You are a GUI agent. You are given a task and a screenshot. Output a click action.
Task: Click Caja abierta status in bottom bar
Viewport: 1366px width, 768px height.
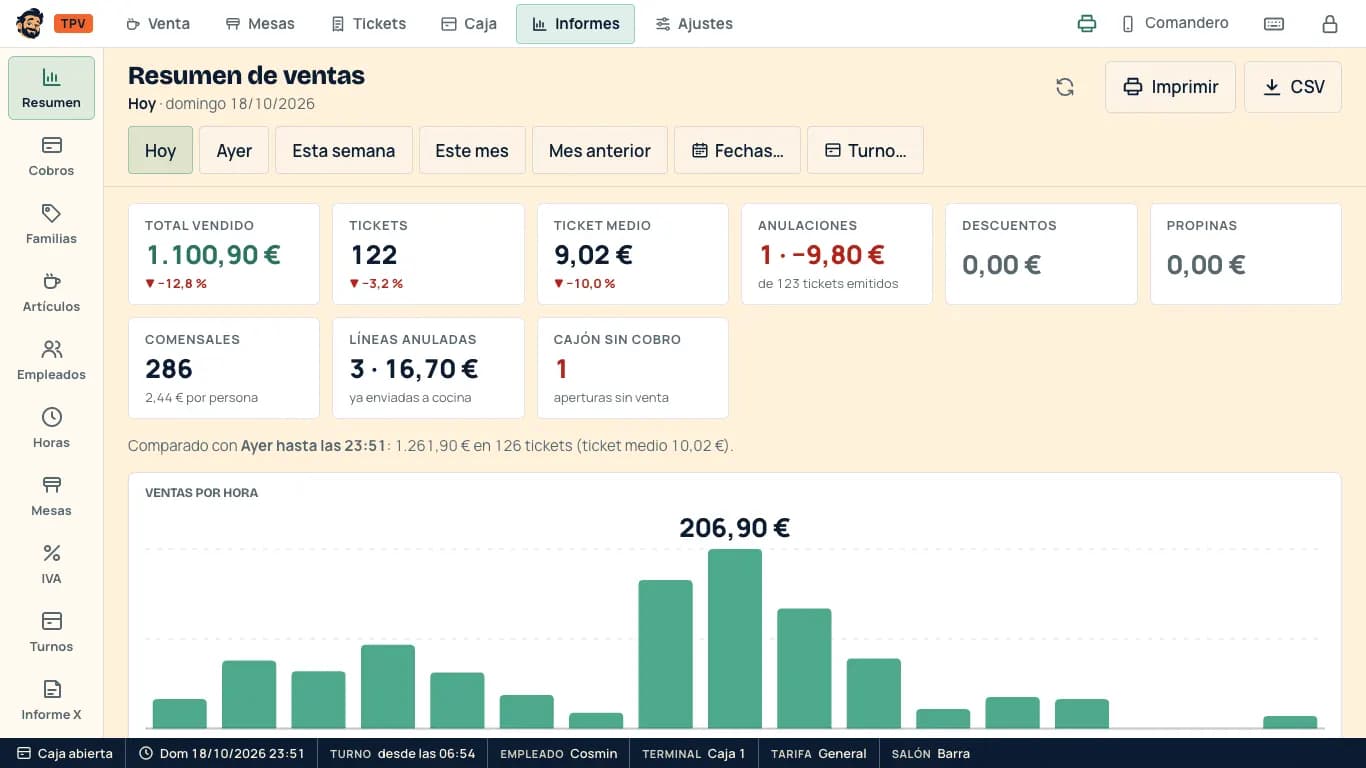click(x=64, y=753)
